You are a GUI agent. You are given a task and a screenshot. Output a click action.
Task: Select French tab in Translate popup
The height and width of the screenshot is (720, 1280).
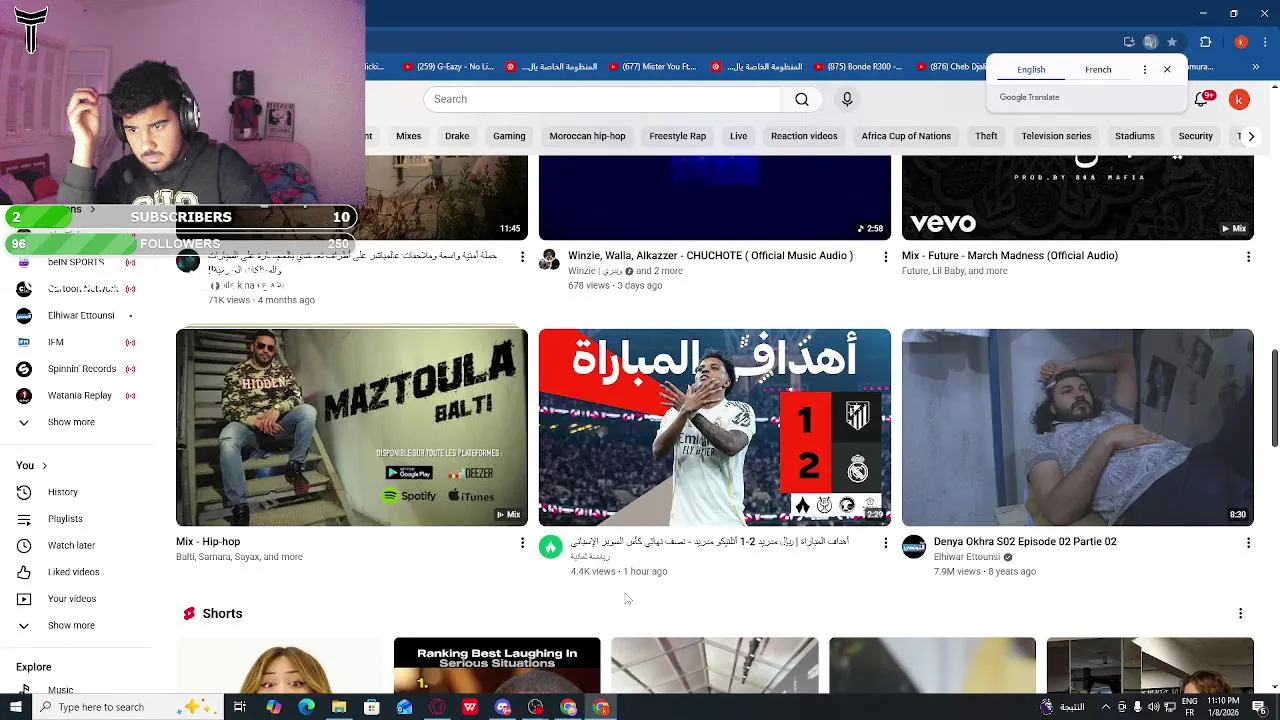[1098, 70]
